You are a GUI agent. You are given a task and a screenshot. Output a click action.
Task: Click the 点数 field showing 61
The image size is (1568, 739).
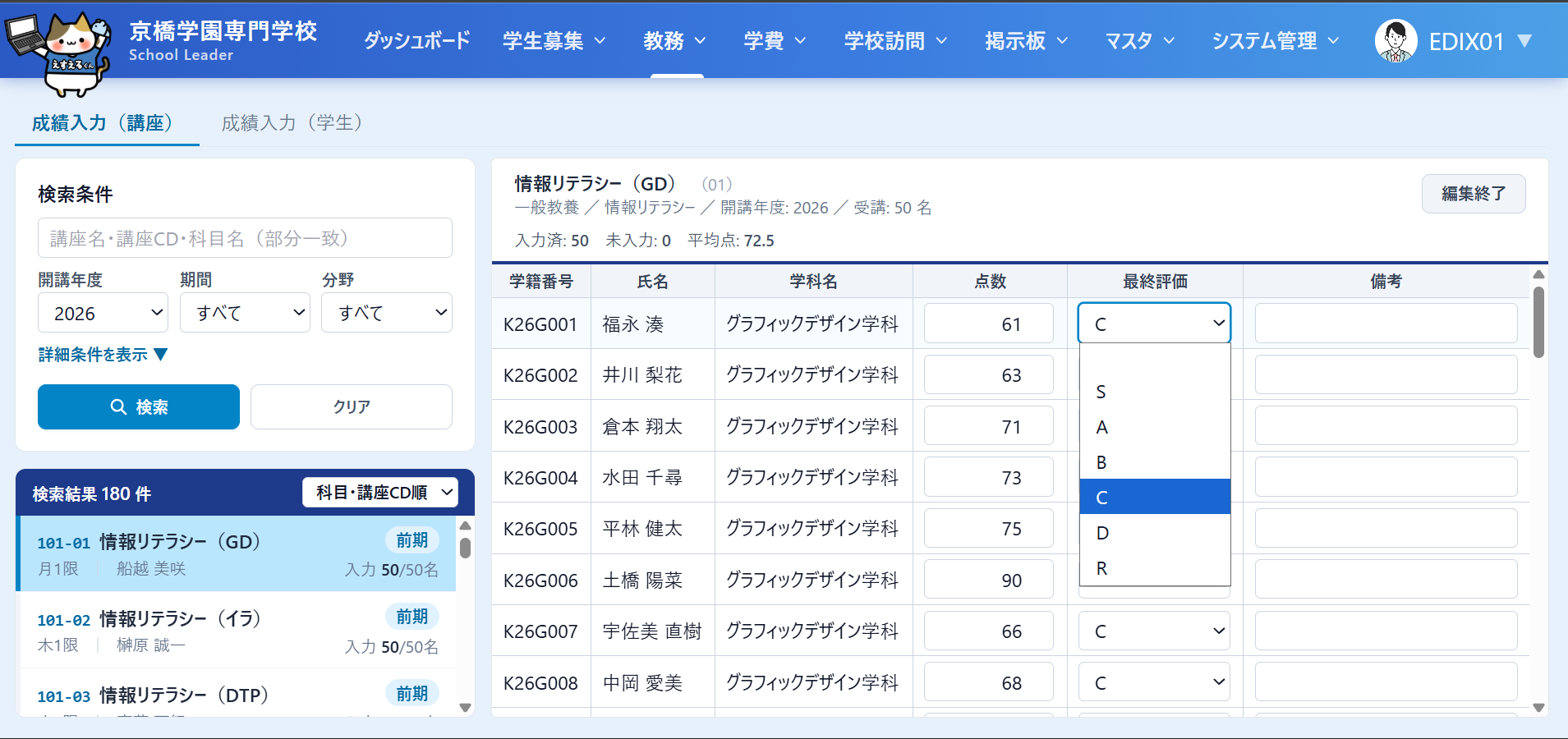989,324
